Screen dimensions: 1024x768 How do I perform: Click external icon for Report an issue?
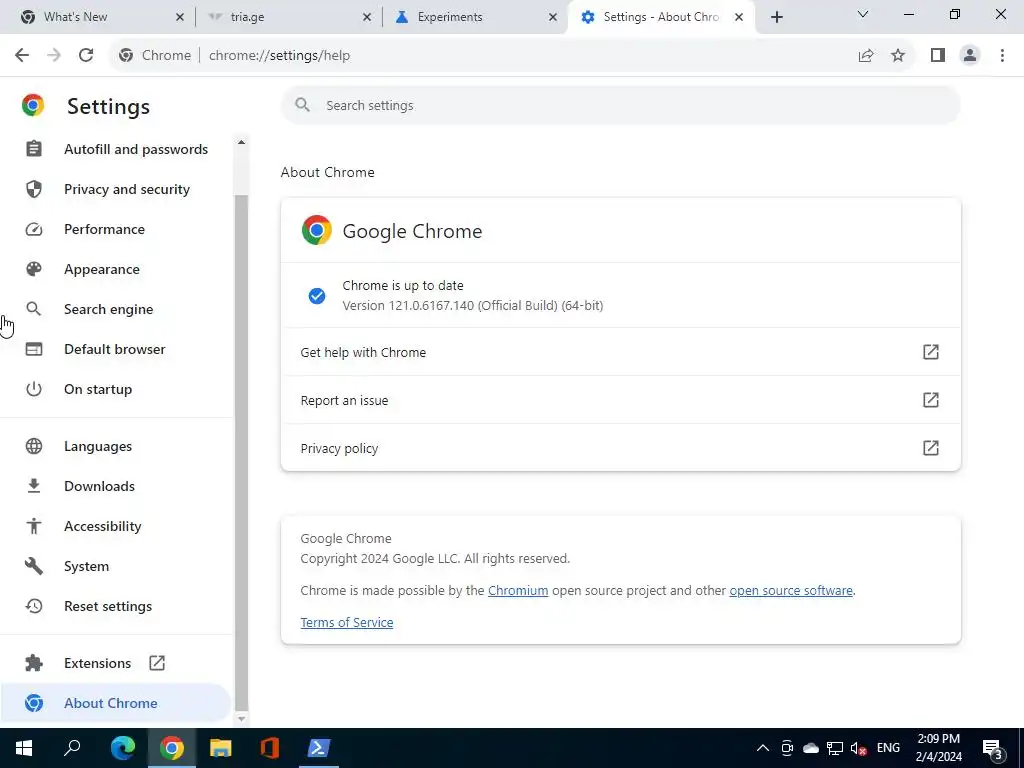click(x=931, y=400)
